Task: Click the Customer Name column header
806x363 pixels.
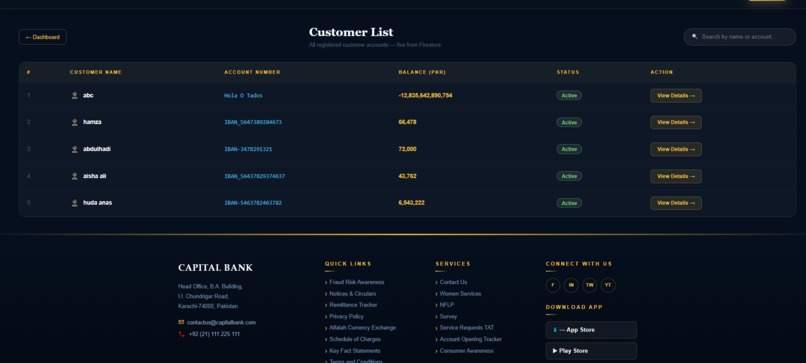Action: (x=96, y=72)
